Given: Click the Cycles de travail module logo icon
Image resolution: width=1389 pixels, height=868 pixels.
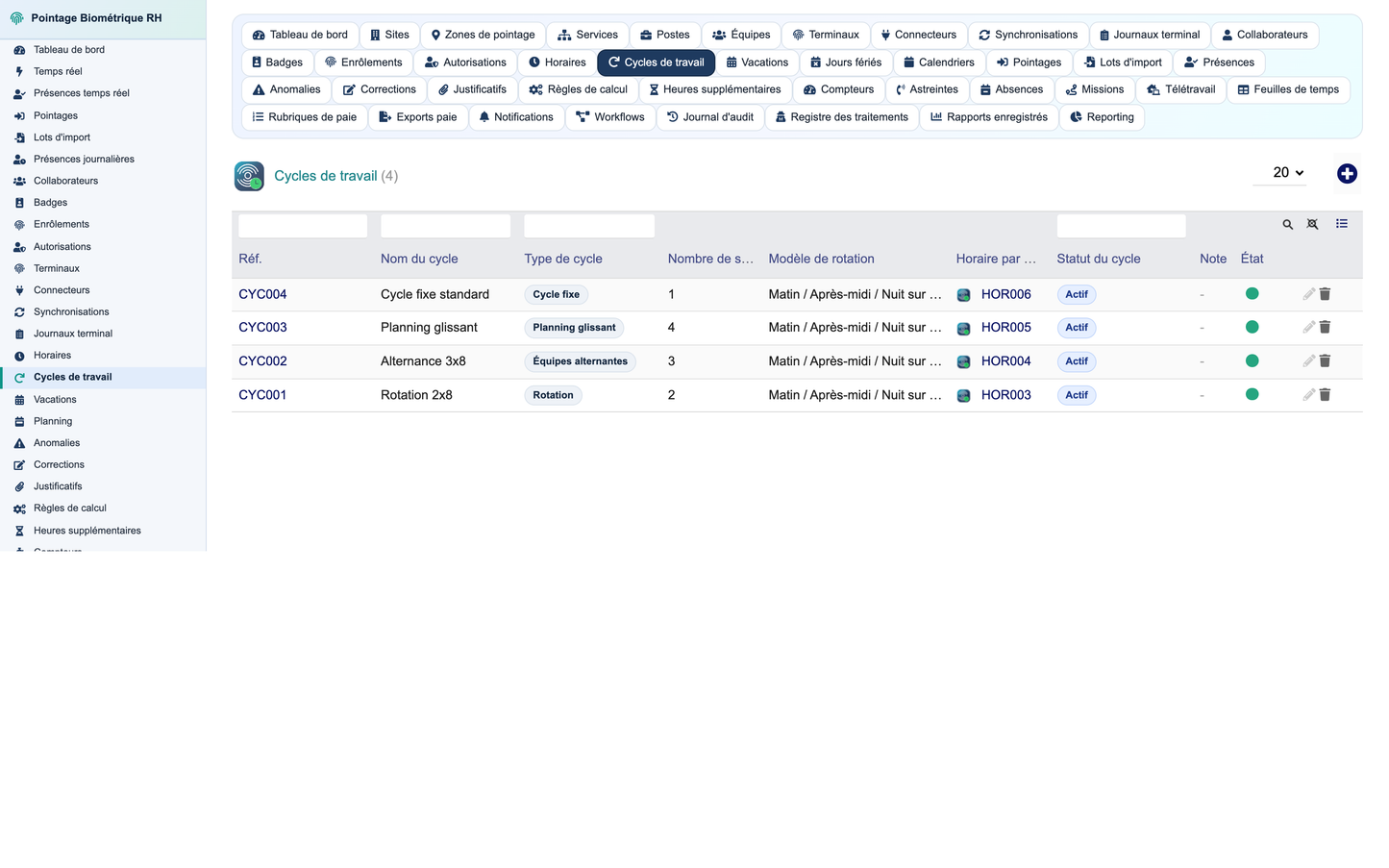Looking at the screenshot, I should click(249, 176).
